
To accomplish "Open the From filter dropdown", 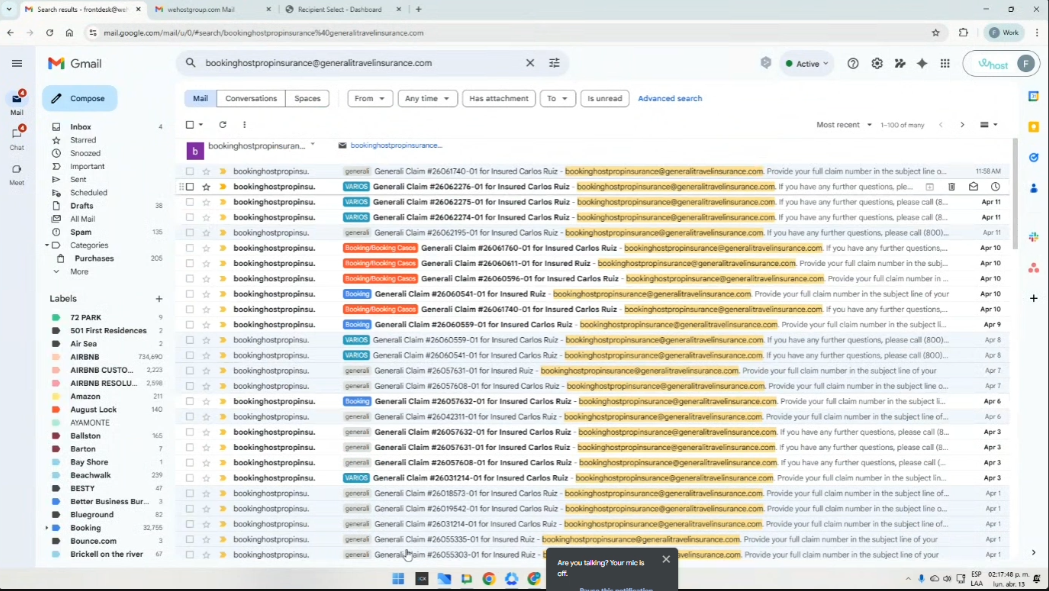I will coord(369,98).
